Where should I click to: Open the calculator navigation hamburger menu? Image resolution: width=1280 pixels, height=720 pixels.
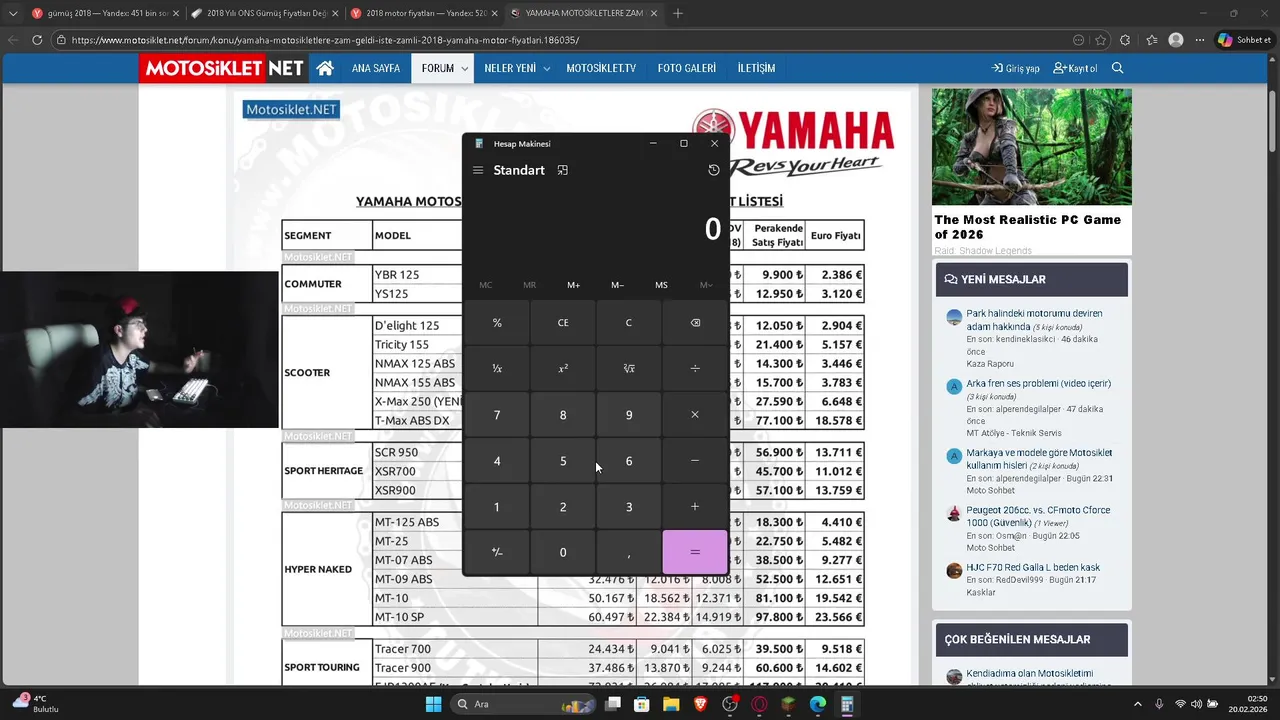point(478,170)
